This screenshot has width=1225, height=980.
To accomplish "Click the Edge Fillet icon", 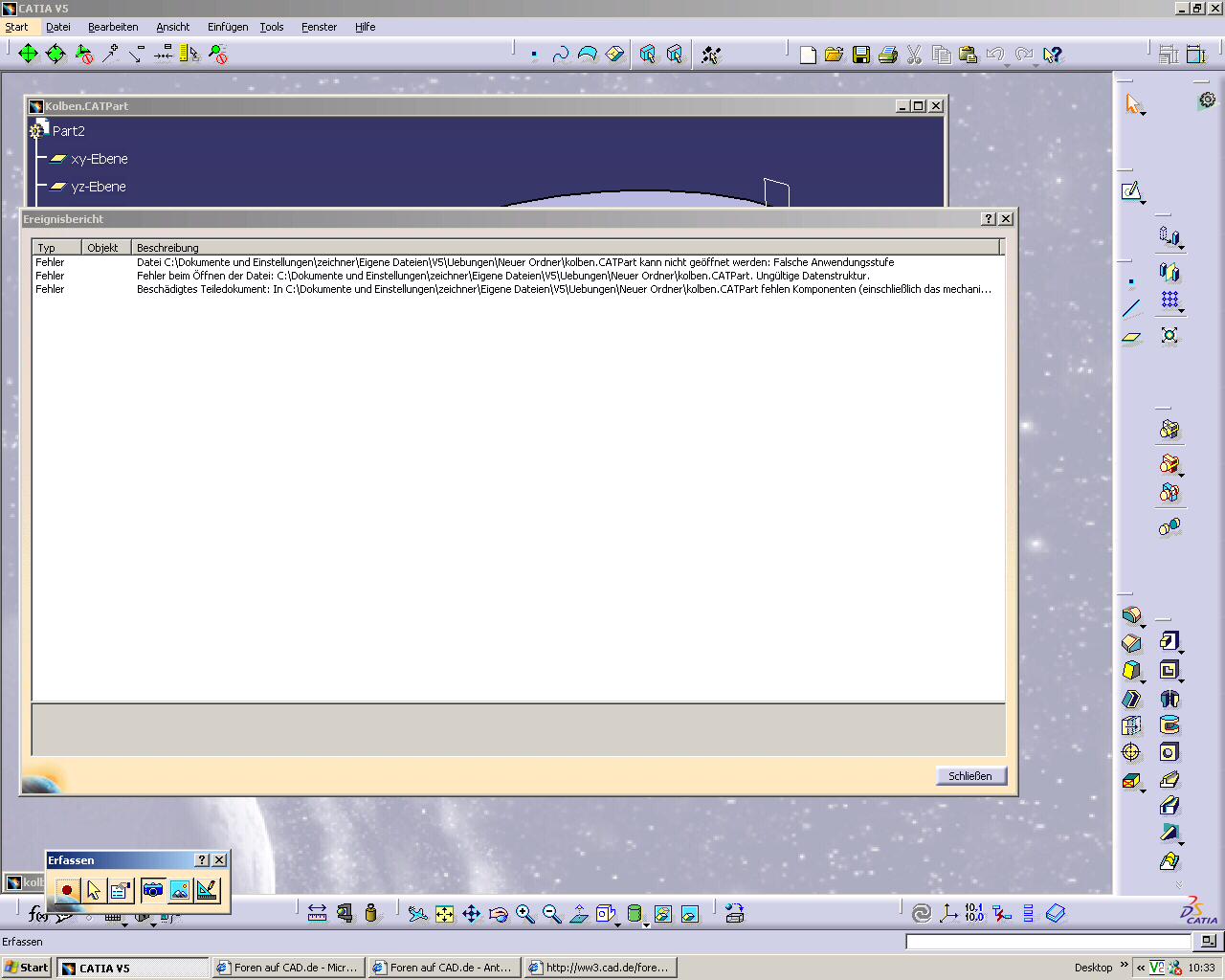I will point(1132,614).
